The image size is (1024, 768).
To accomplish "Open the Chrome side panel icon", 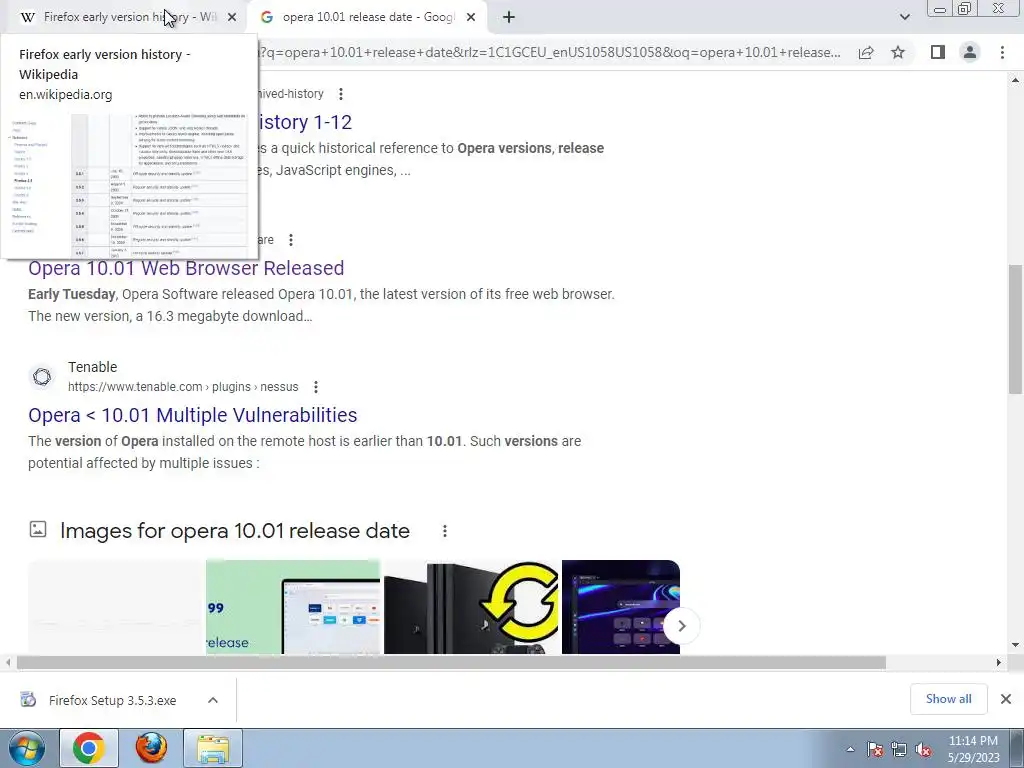I will pyautogui.click(x=938, y=52).
